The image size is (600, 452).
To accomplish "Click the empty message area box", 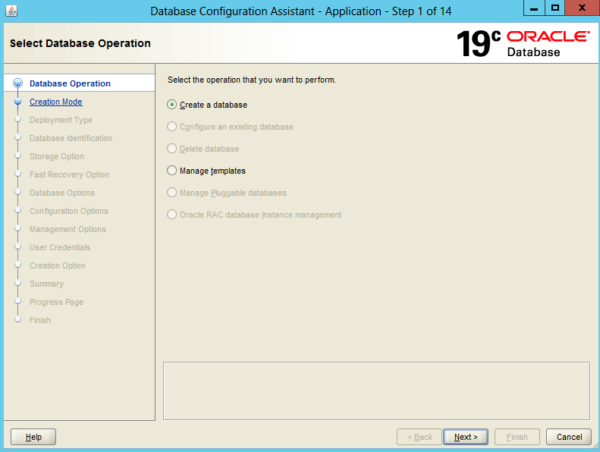I will coord(376,391).
